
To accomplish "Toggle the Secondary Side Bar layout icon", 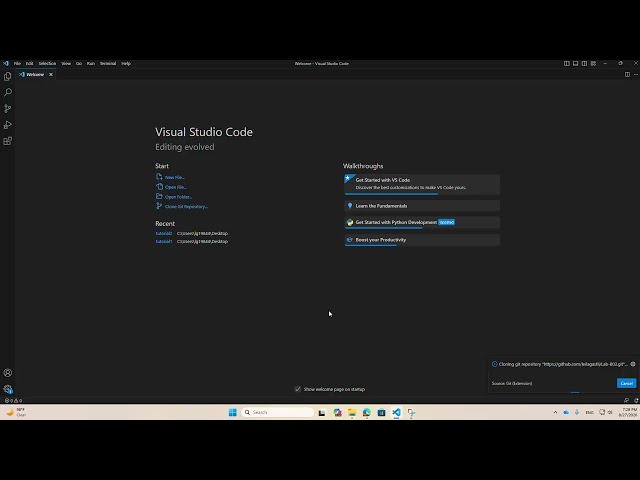I will (x=584, y=64).
